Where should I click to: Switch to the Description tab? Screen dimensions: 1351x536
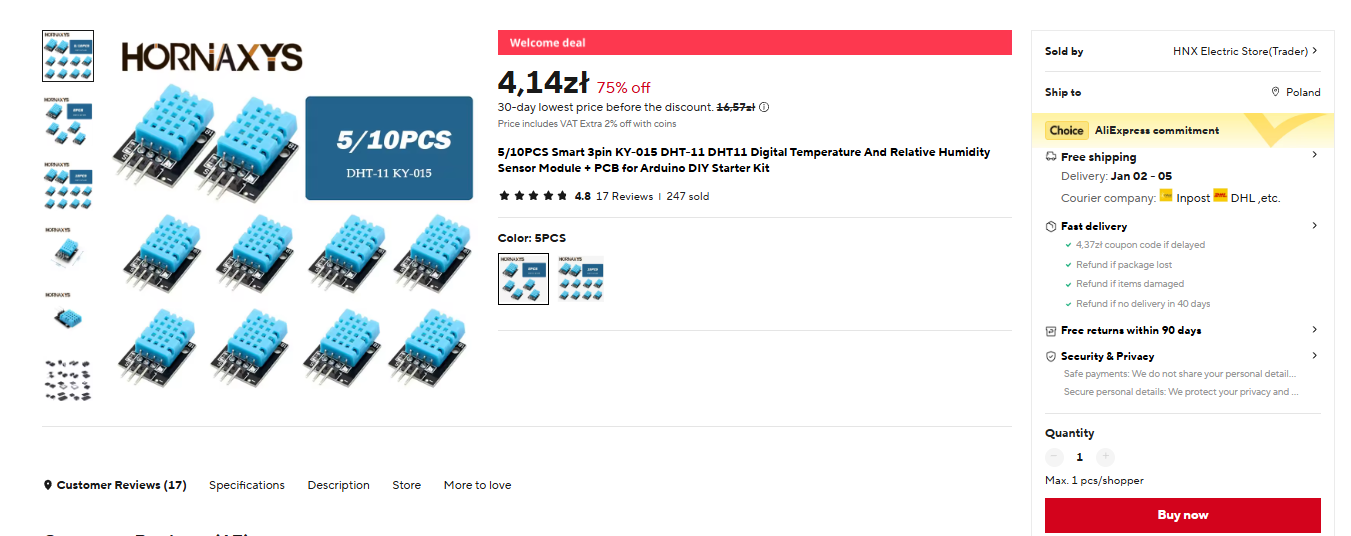point(338,485)
